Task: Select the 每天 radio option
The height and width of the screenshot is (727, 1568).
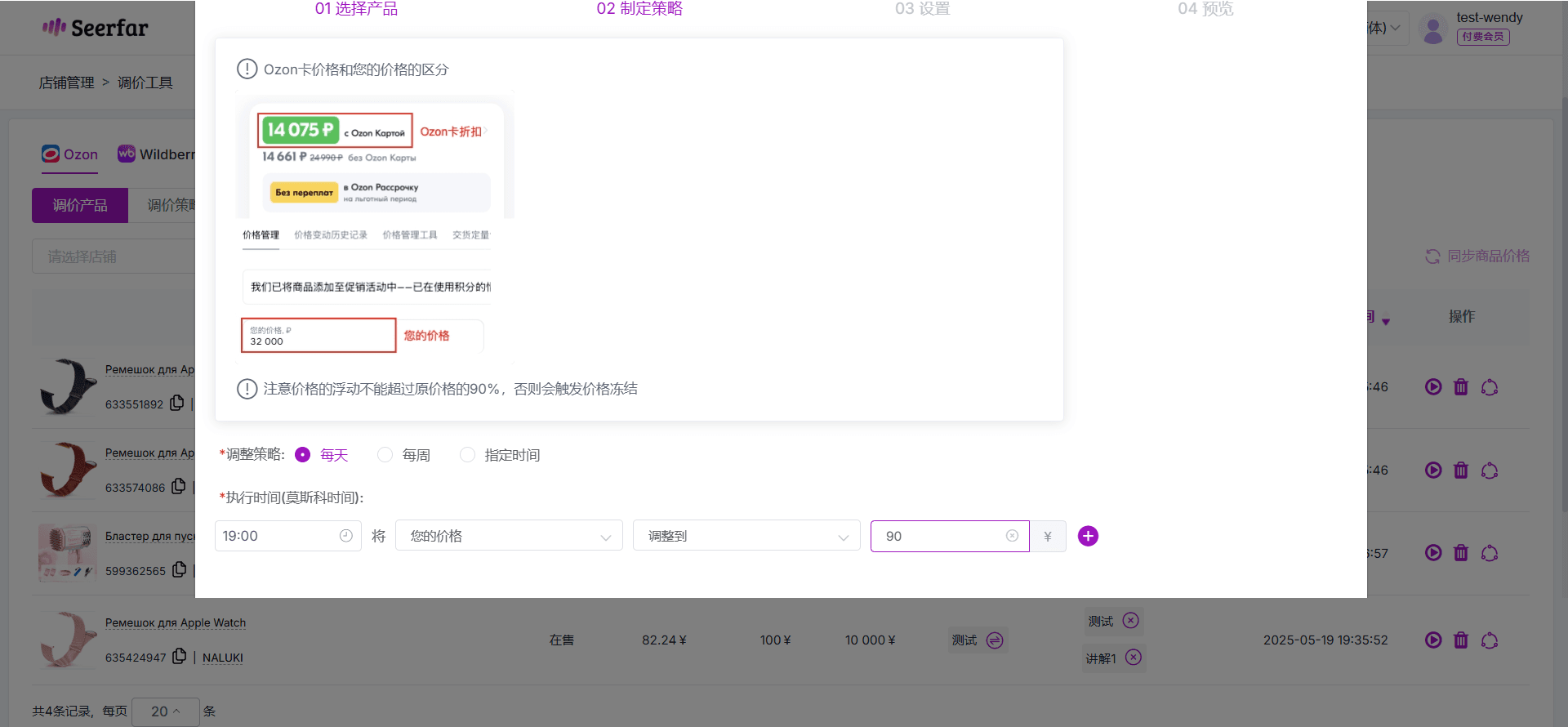Action: 303,455
